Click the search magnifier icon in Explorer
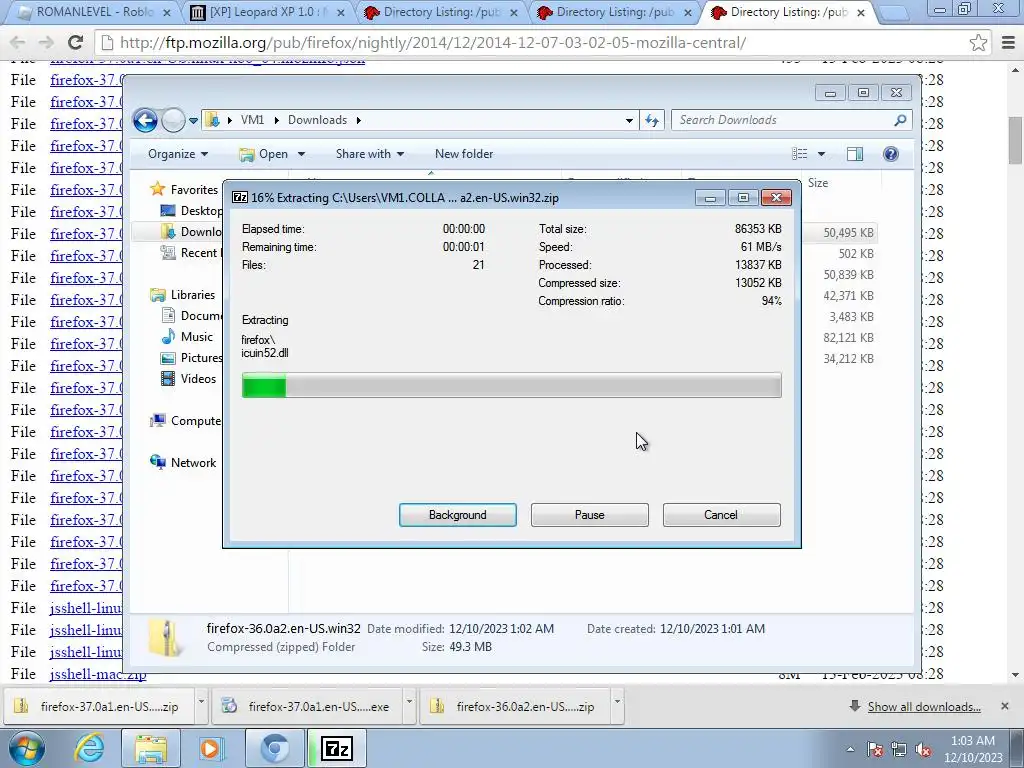Screen dimensions: 1024x768 900,120
